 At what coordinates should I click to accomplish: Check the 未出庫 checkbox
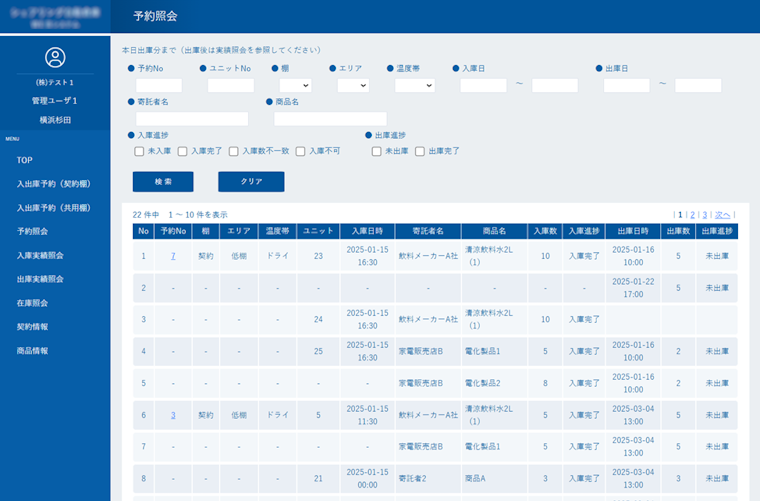pos(376,151)
